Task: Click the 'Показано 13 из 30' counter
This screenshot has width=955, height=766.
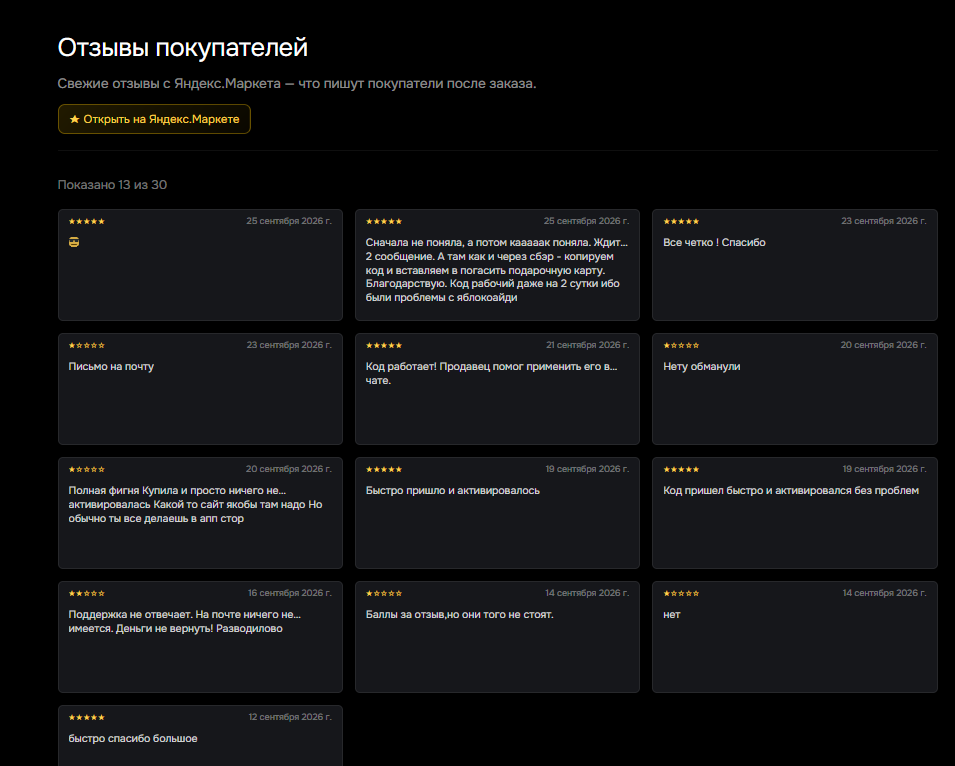Action: tap(112, 184)
